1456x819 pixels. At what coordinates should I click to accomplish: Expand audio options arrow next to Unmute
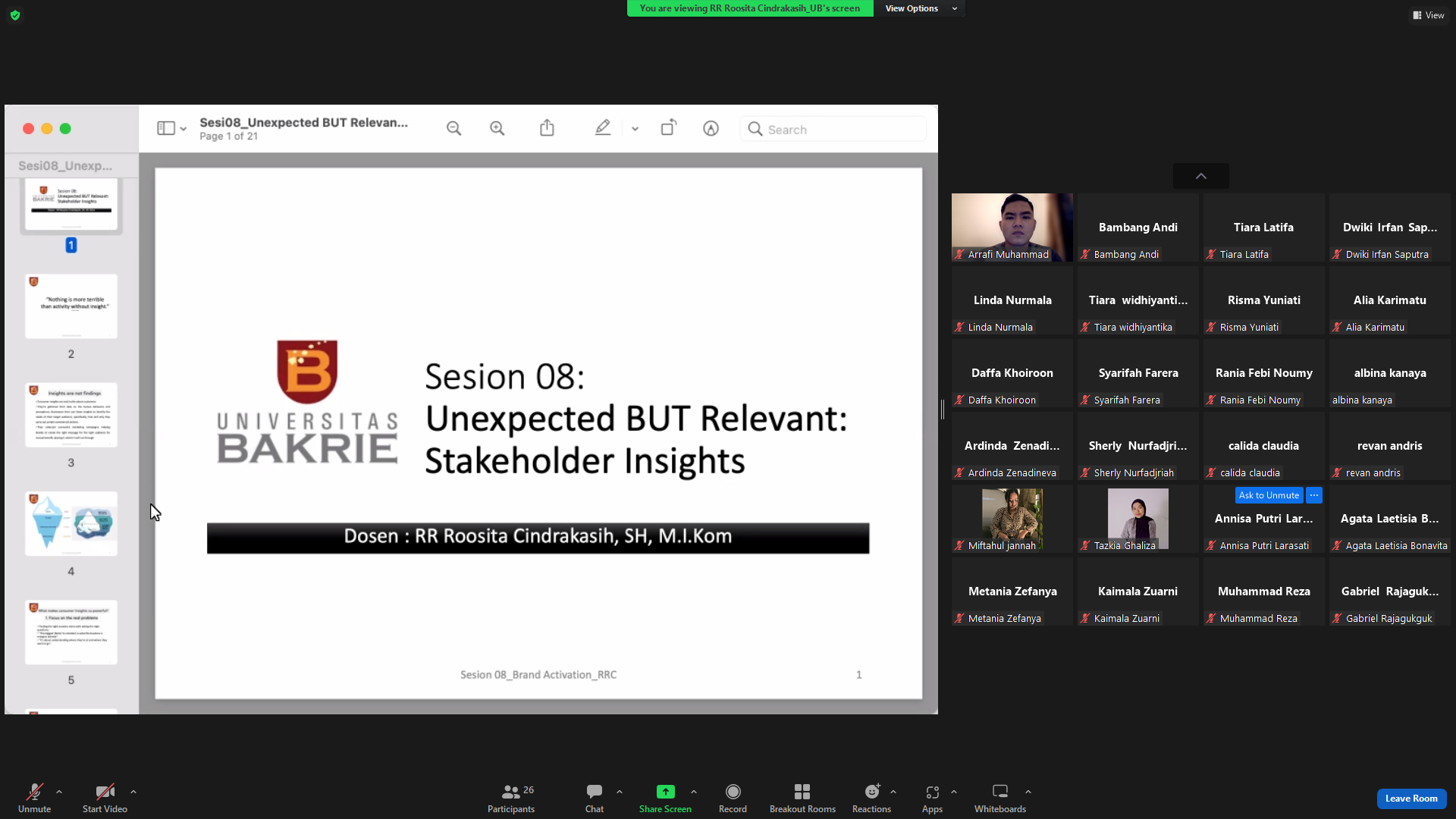59,792
